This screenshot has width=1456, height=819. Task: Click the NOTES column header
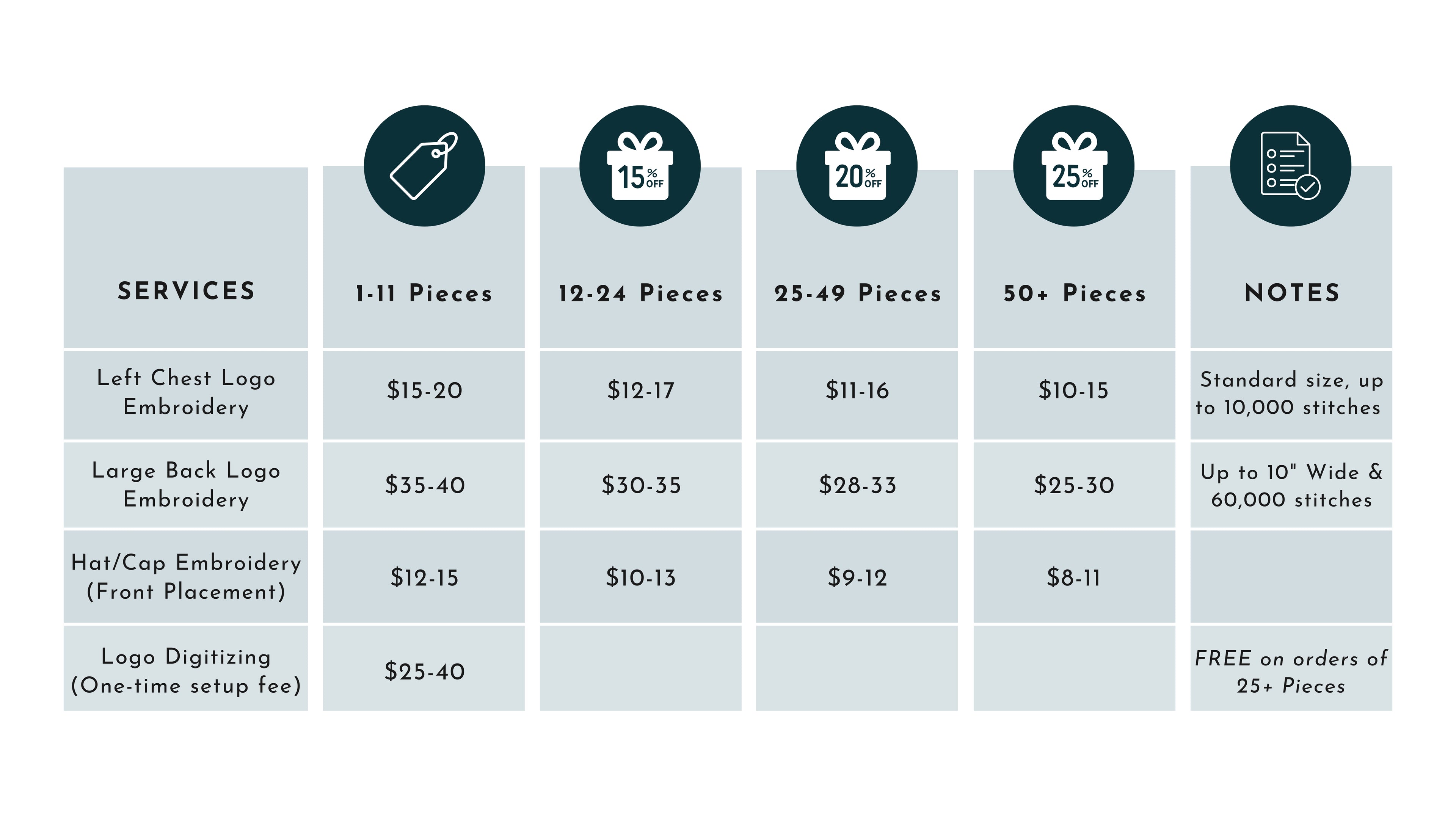[x=1291, y=293]
